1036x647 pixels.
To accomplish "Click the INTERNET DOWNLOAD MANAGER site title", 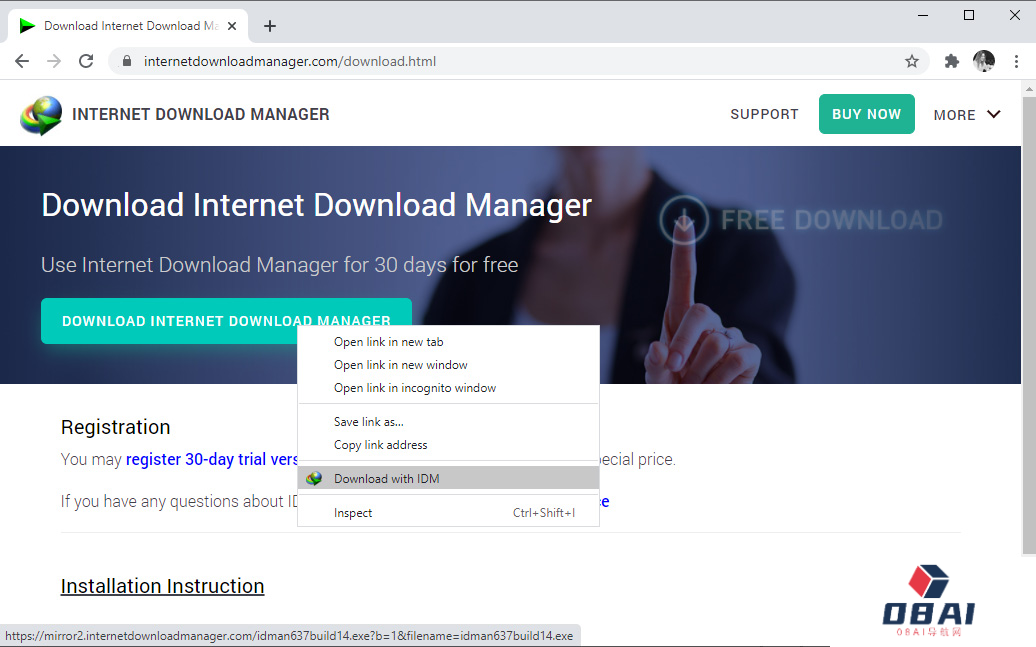I will click(200, 114).
